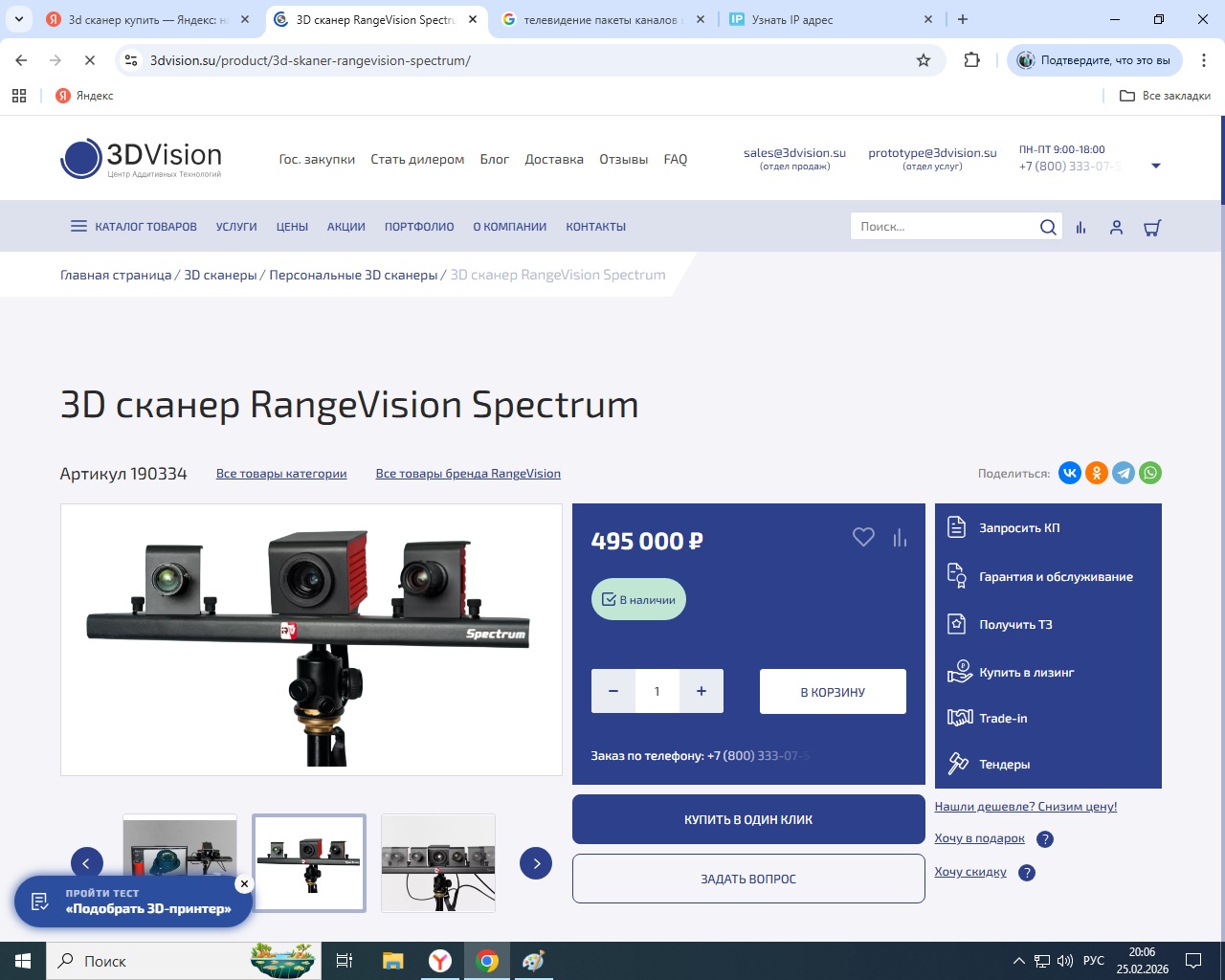Open the shopping cart icon
The width and height of the screenshot is (1225, 980).
point(1152,228)
